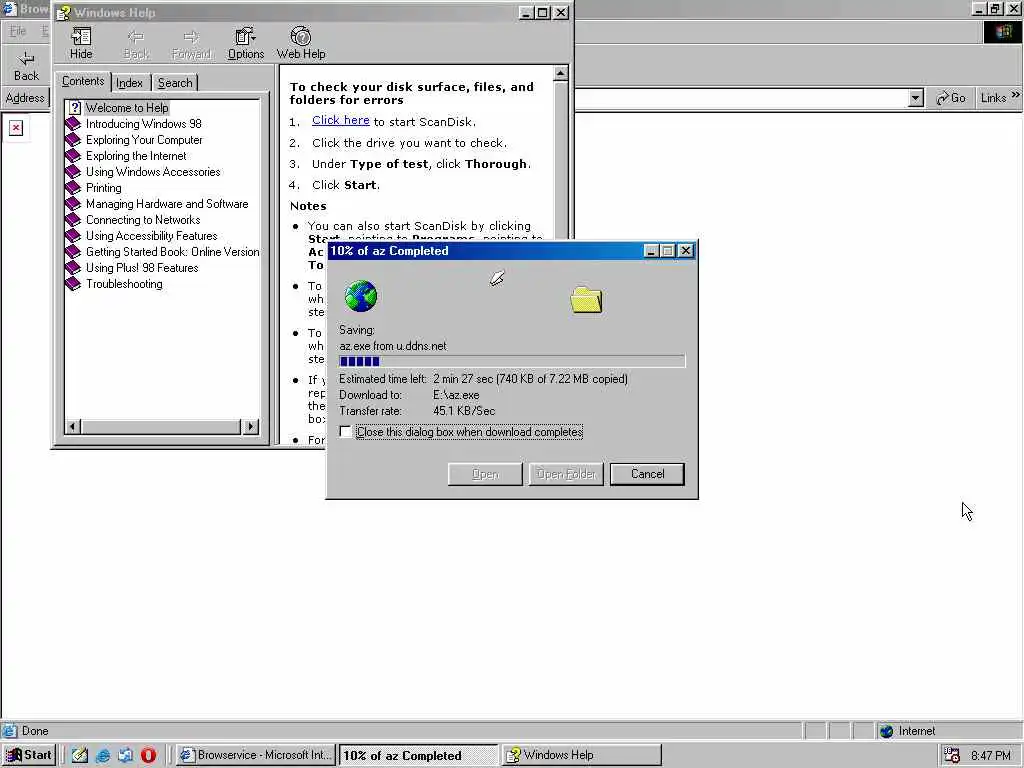Expand the Links toolbar chevron
Screen dimensions: 1024x768
click(x=1016, y=95)
